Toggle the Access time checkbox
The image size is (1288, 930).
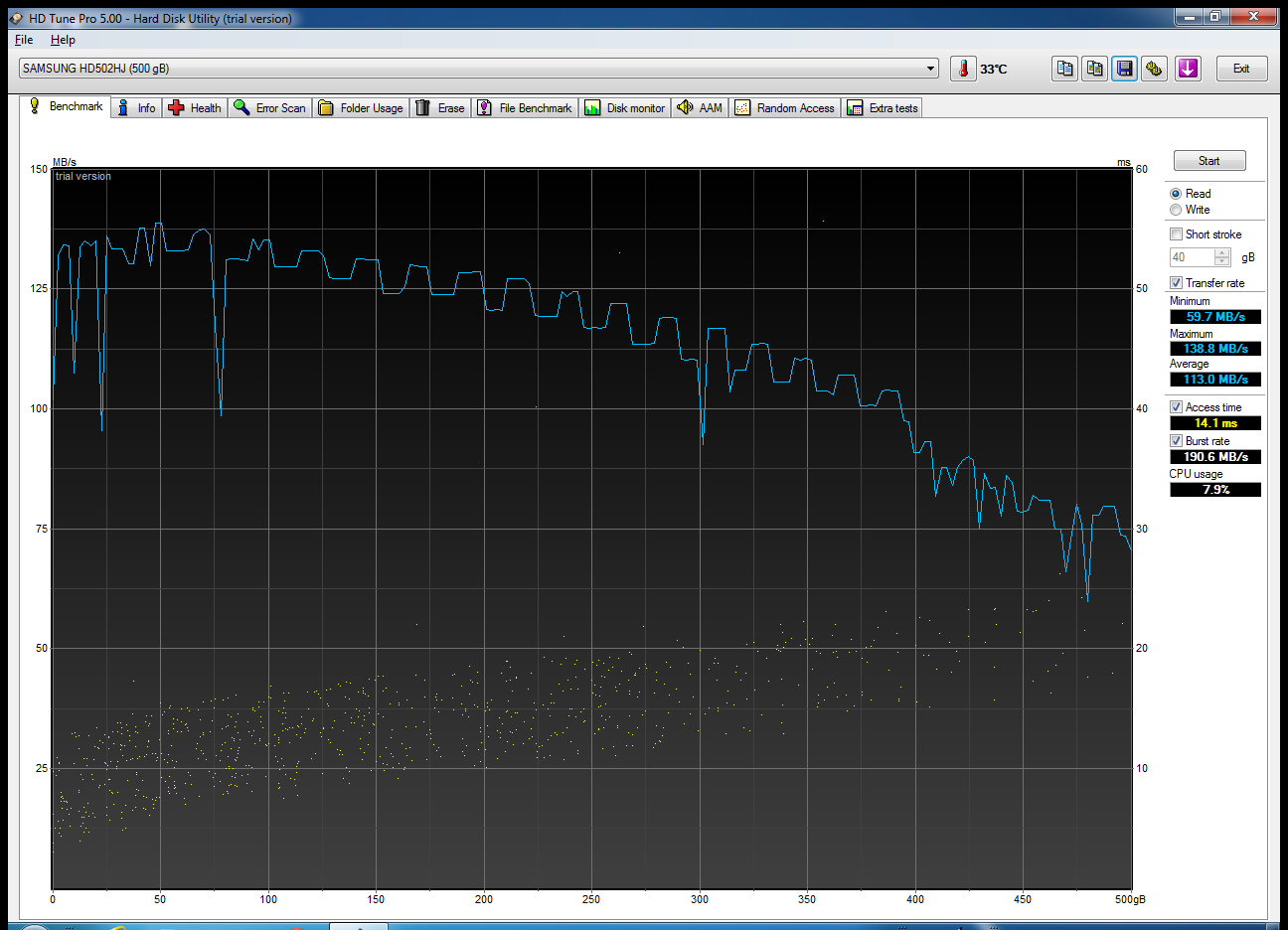[1176, 407]
